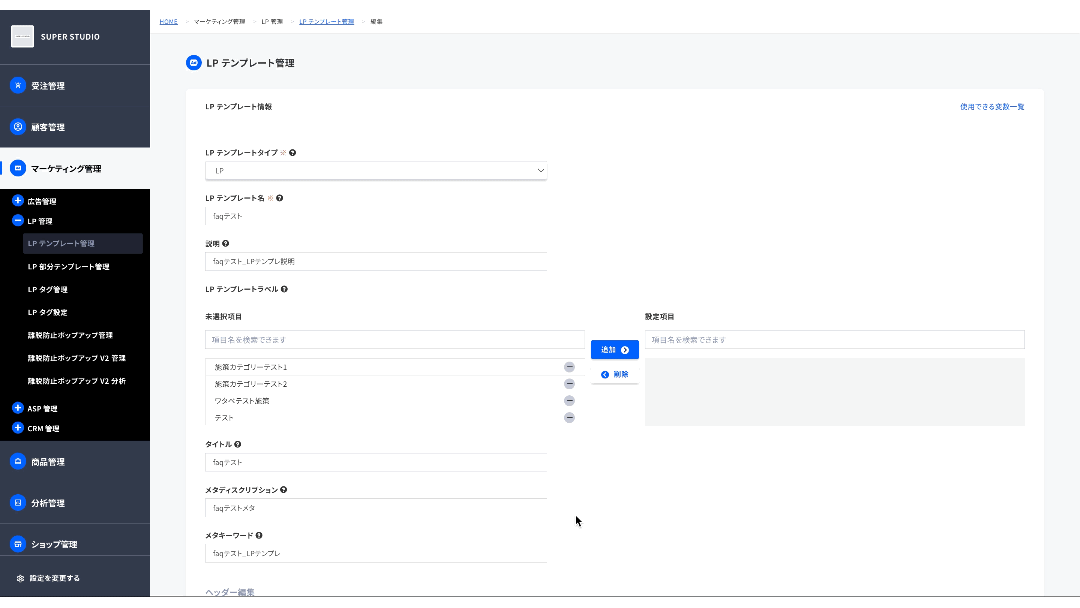Click the 受注管理 sidebar icon
Viewport: 1080px width, 608px height.
16,86
